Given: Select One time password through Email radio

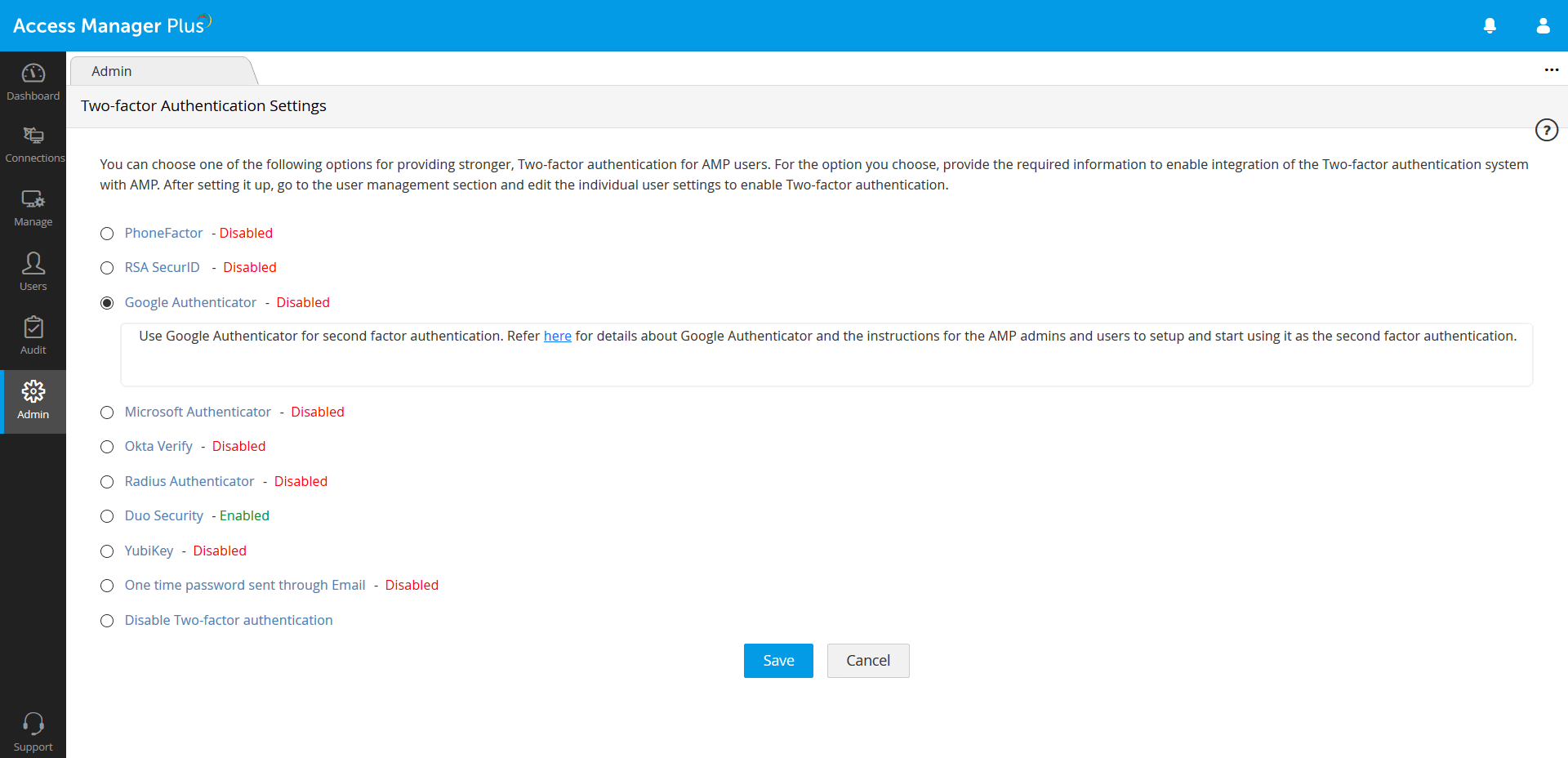Looking at the screenshot, I should click(107, 586).
